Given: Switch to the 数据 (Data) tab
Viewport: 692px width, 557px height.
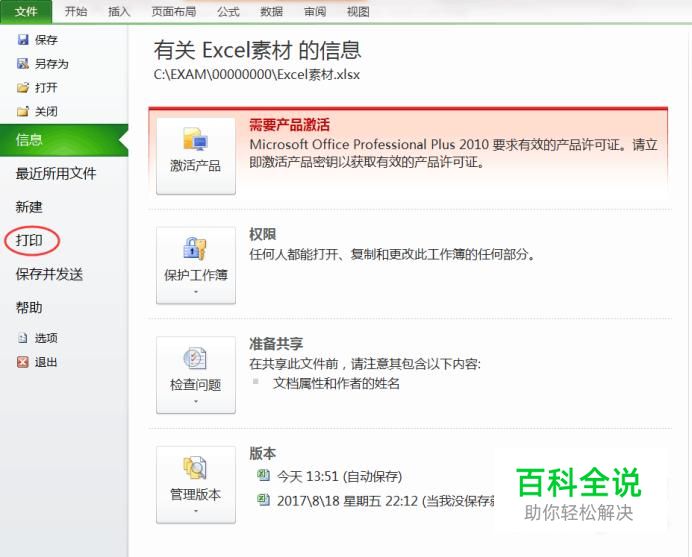Looking at the screenshot, I should (271, 11).
